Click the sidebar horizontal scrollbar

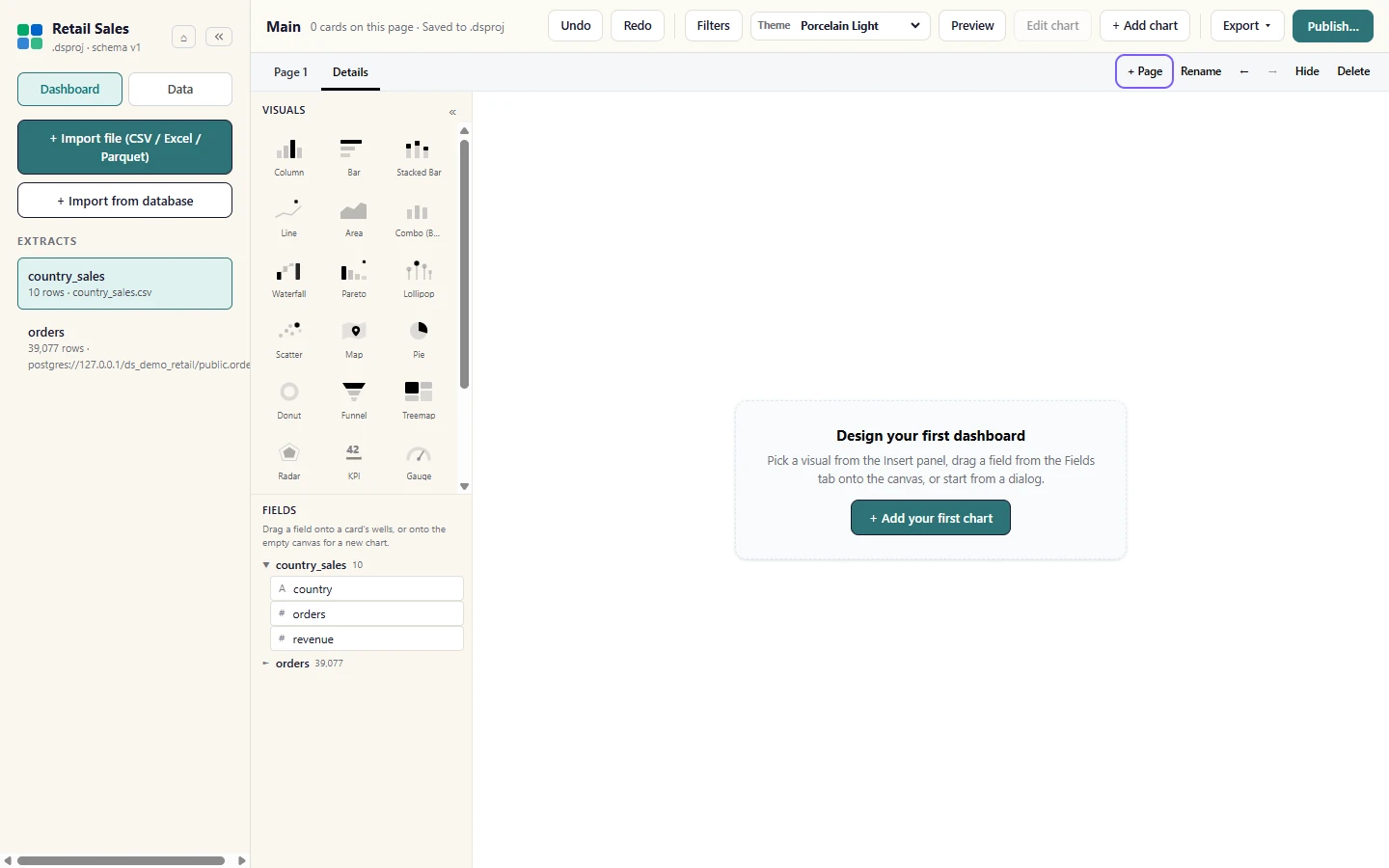click(122, 860)
